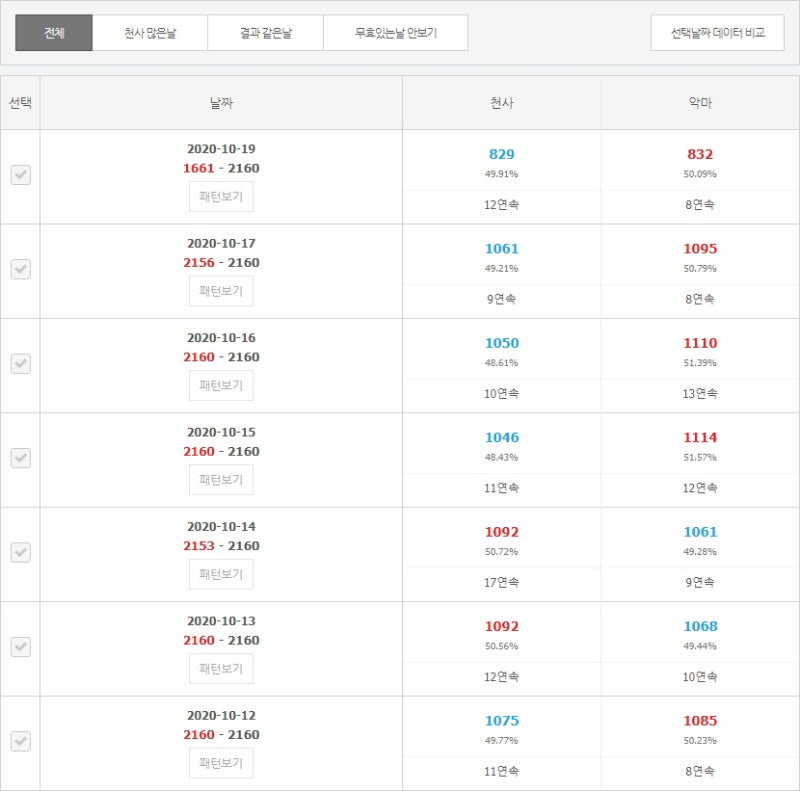Click 천사 value 1050
The width and height of the screenshot is (800, 791).
tap(502, 342)
